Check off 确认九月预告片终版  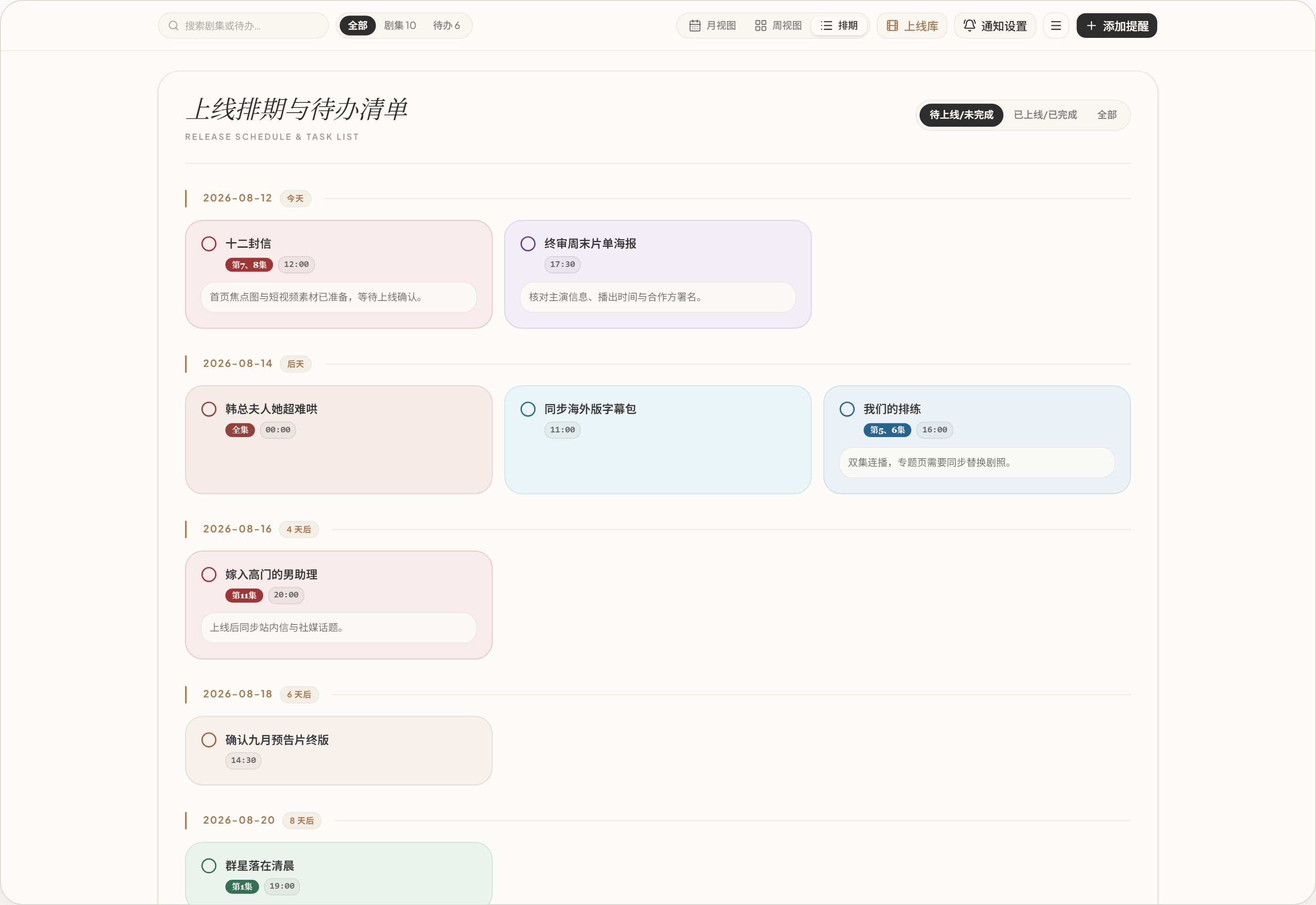click(208, 740)
